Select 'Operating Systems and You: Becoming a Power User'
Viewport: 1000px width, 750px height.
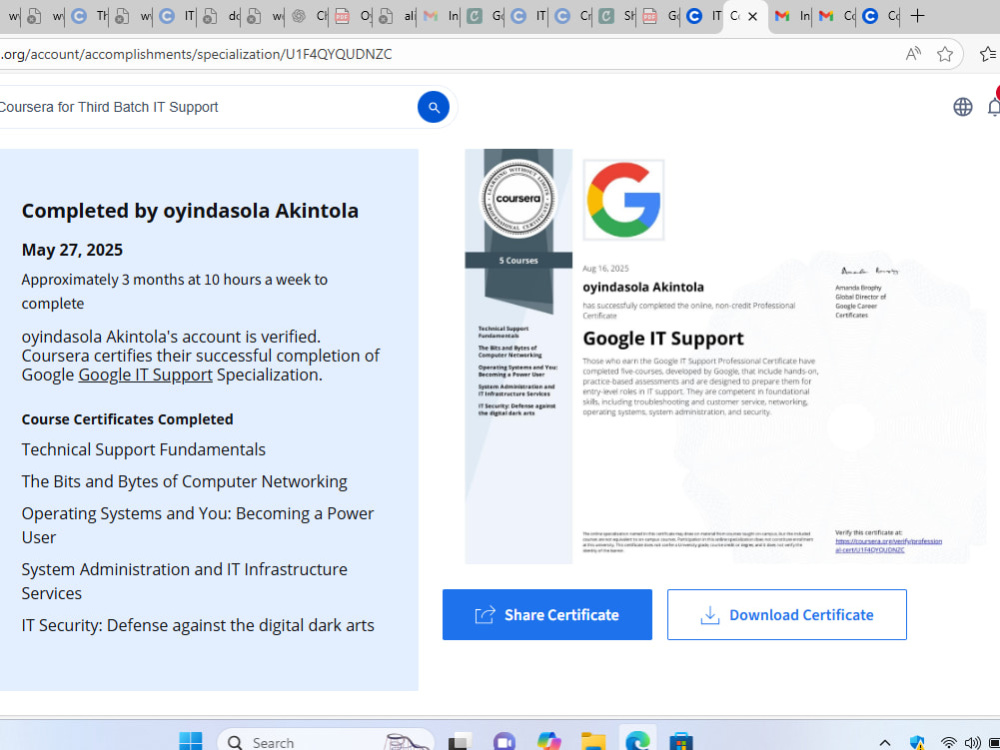click(198, 525)
